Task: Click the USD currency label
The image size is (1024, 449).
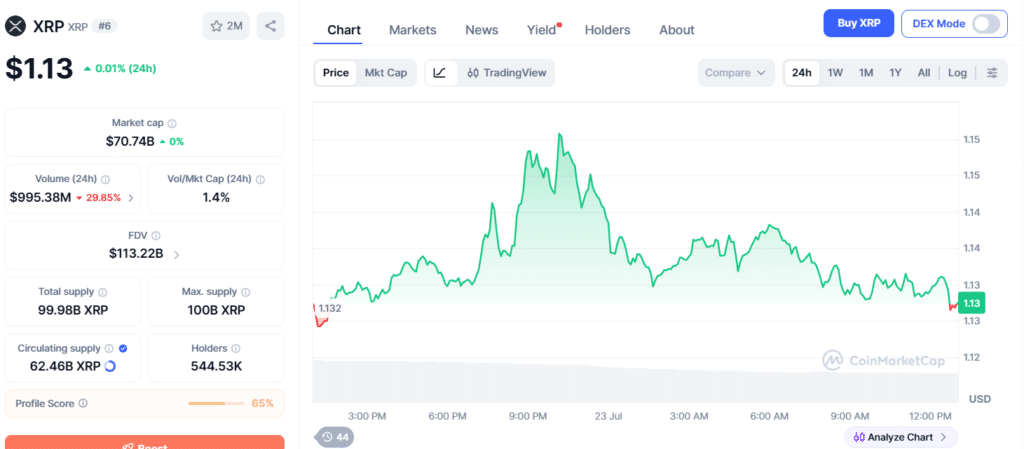Action: (x=979, y=399)
